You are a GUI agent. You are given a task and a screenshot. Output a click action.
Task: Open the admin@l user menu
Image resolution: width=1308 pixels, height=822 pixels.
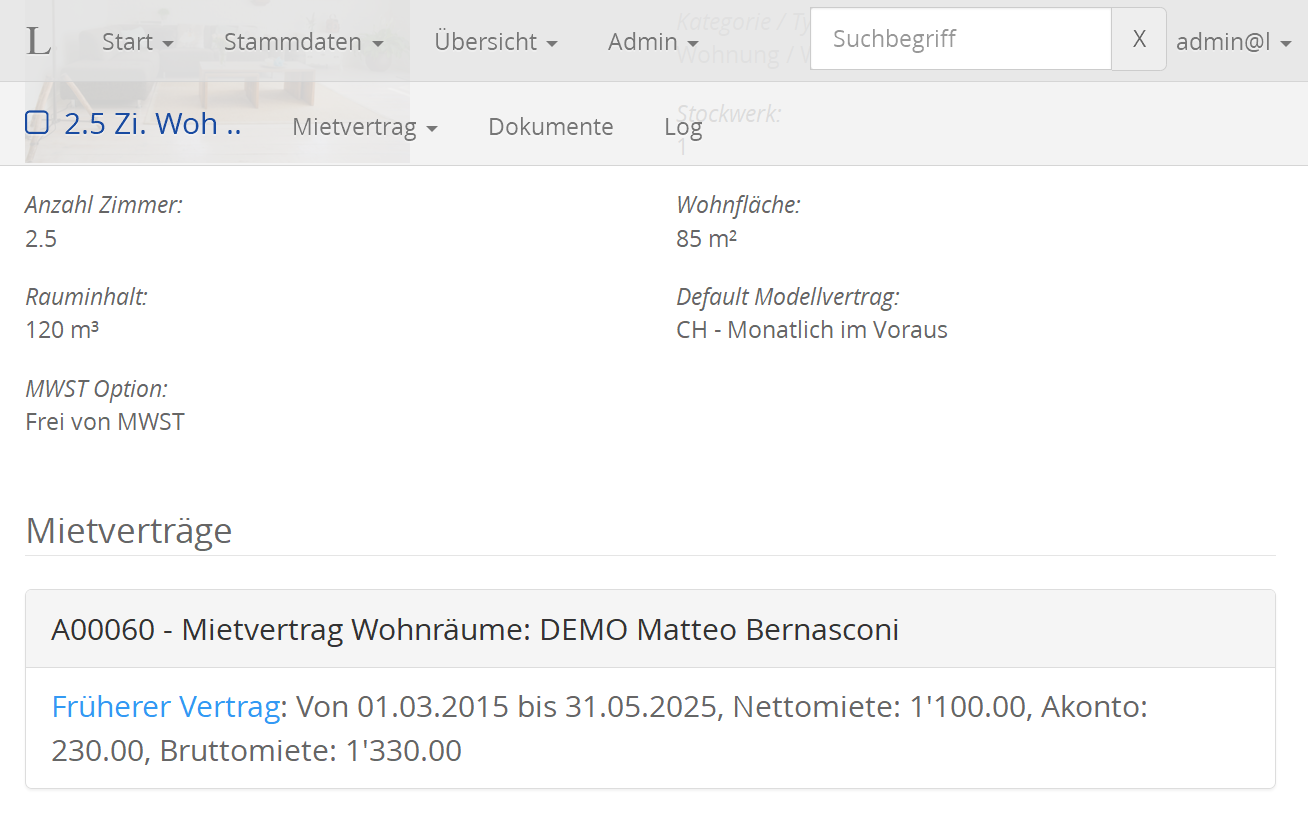1234,41
